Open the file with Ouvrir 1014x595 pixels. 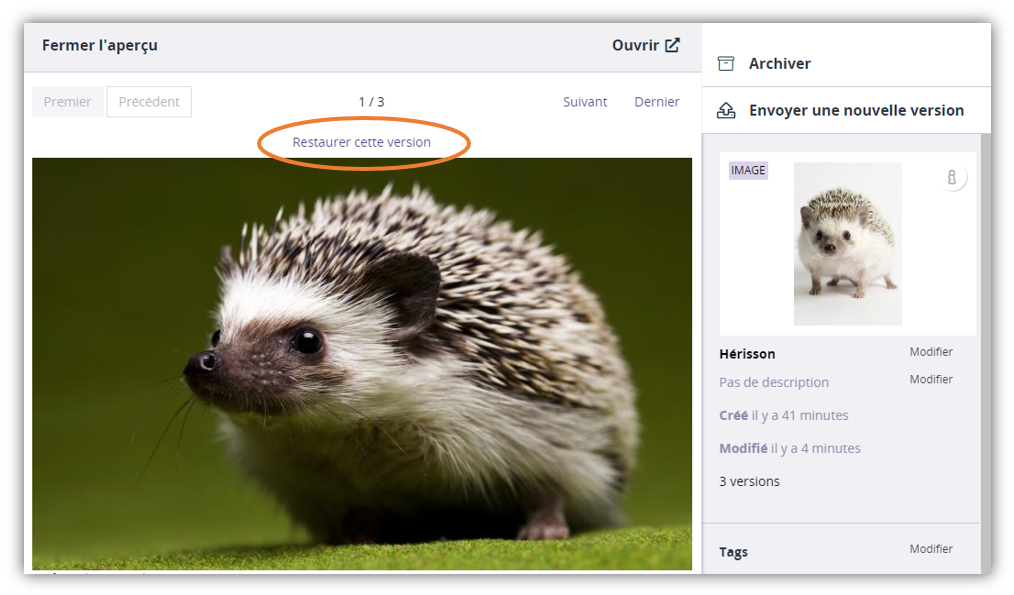click(636, 45)
